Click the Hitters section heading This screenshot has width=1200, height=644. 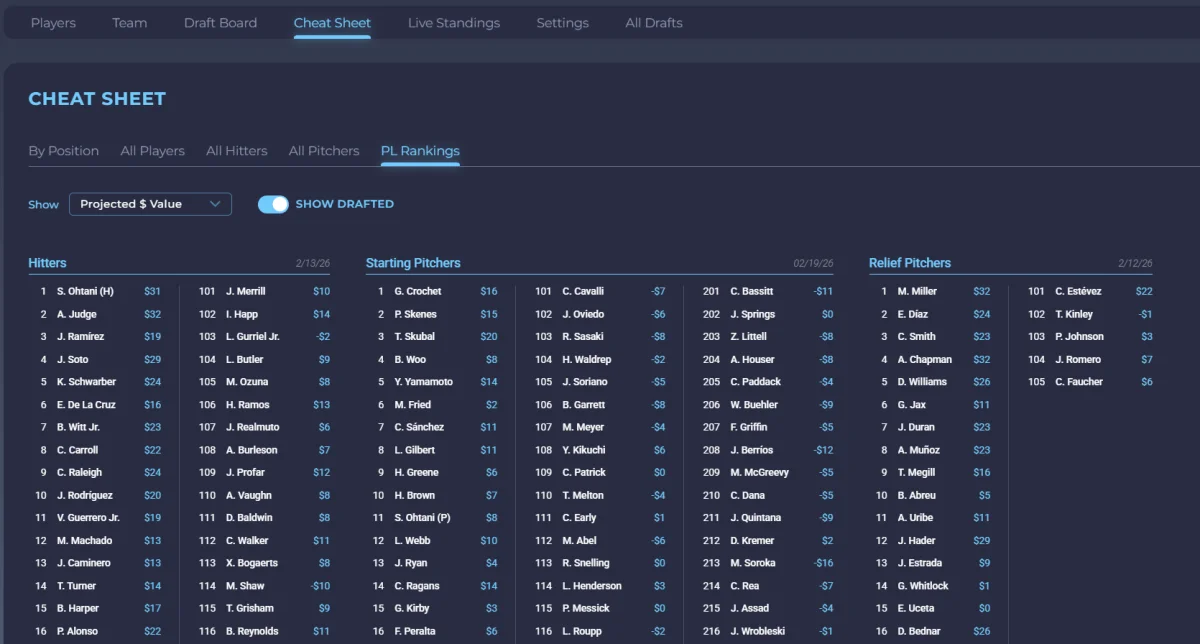47,263
